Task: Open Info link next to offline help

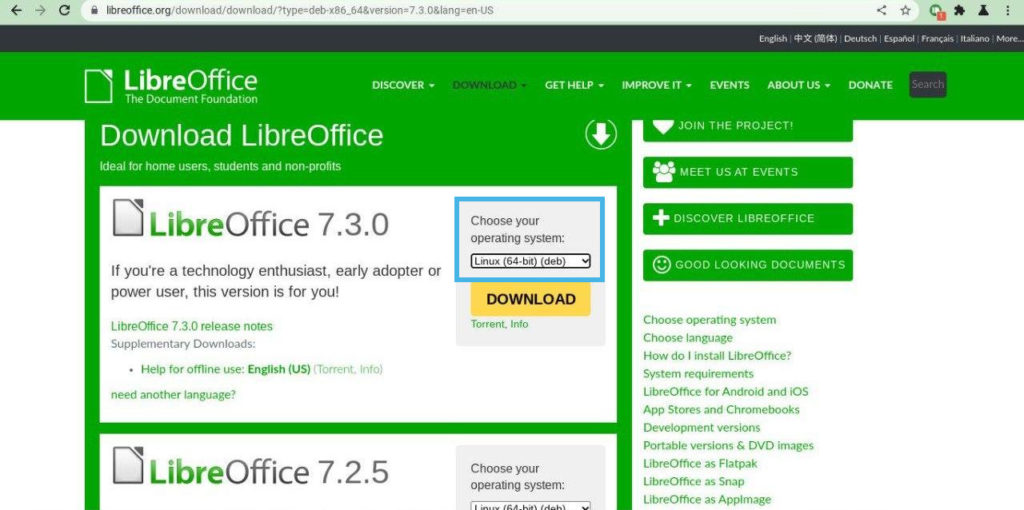Action: [370, 369]
